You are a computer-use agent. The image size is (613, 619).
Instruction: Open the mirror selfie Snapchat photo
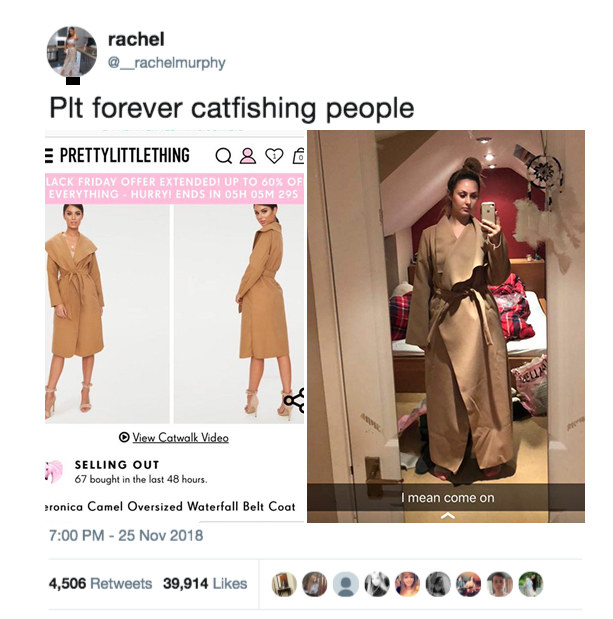pyautogui.click(x=446, y=326)
